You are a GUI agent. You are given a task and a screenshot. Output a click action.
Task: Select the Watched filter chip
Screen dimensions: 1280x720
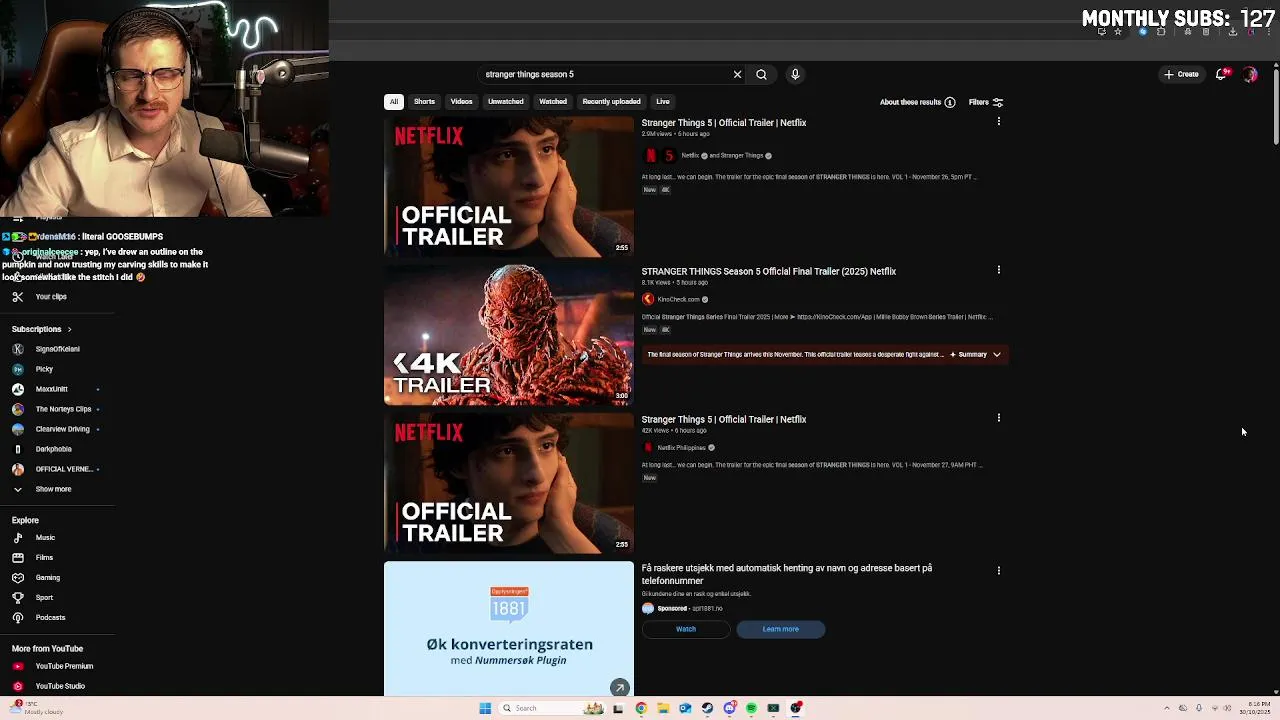coord(553,101)
